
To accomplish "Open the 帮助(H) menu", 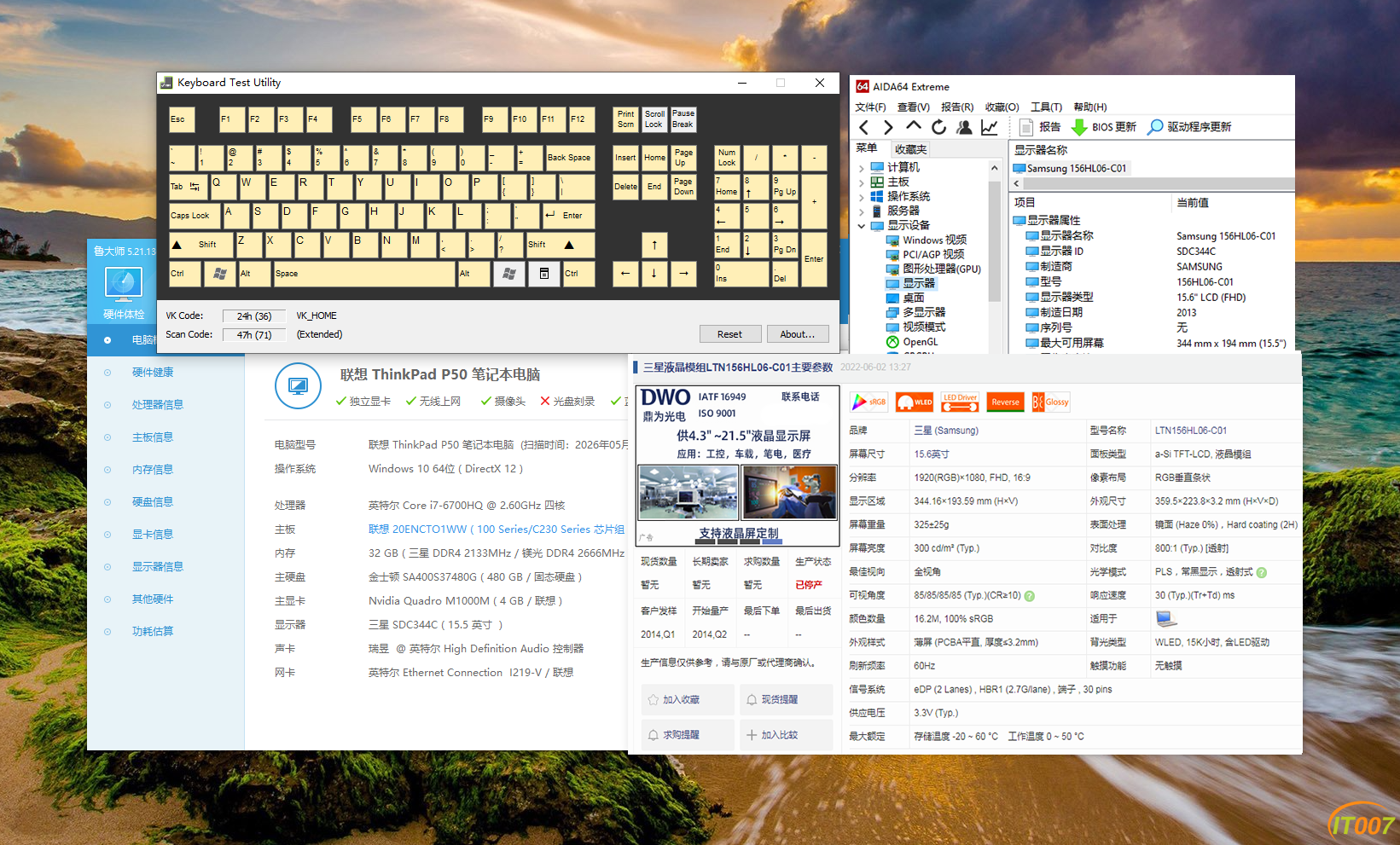I will [x=1090, y=107].
